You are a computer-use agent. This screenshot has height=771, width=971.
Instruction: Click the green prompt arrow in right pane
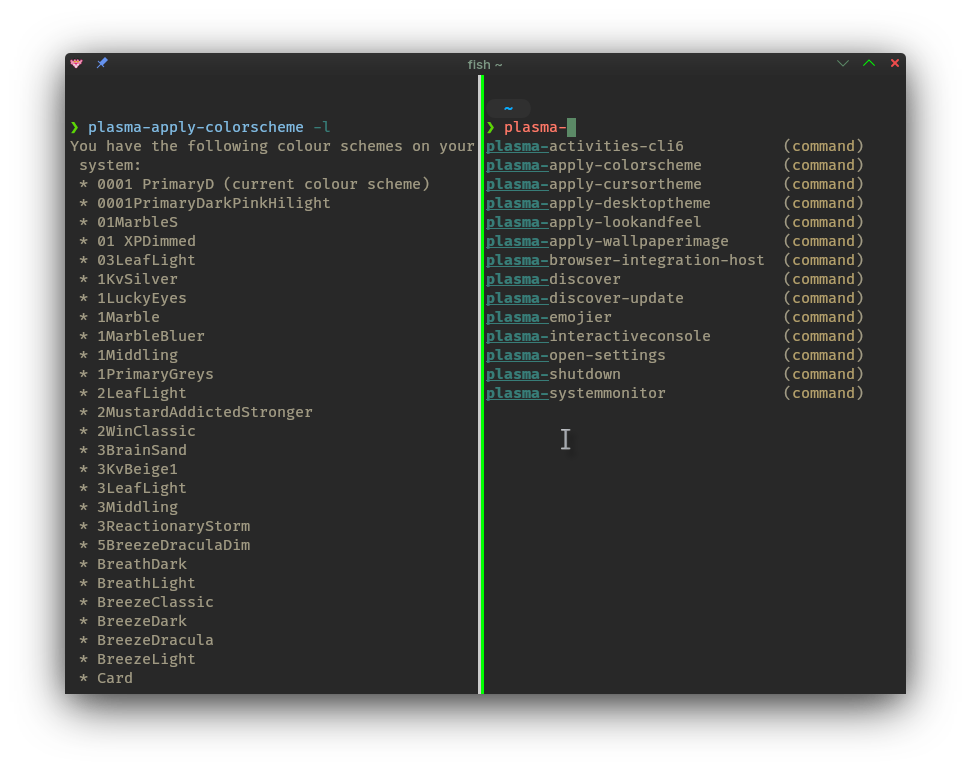click(x=491, y=127)
